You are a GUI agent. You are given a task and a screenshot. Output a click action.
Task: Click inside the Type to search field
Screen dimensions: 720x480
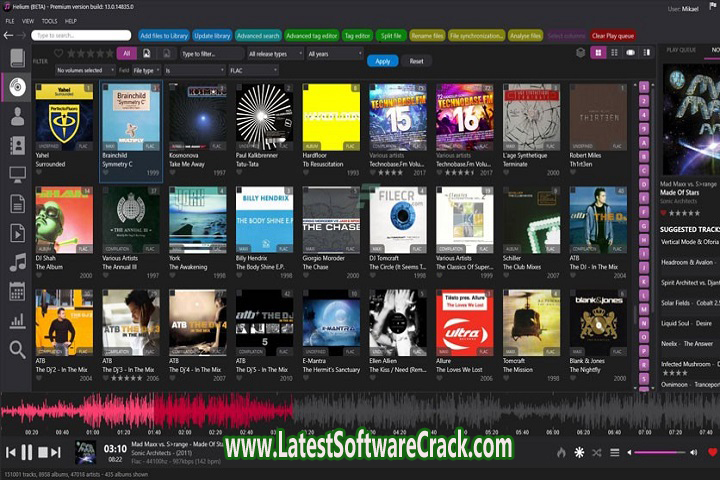click(x=80, y=35)
